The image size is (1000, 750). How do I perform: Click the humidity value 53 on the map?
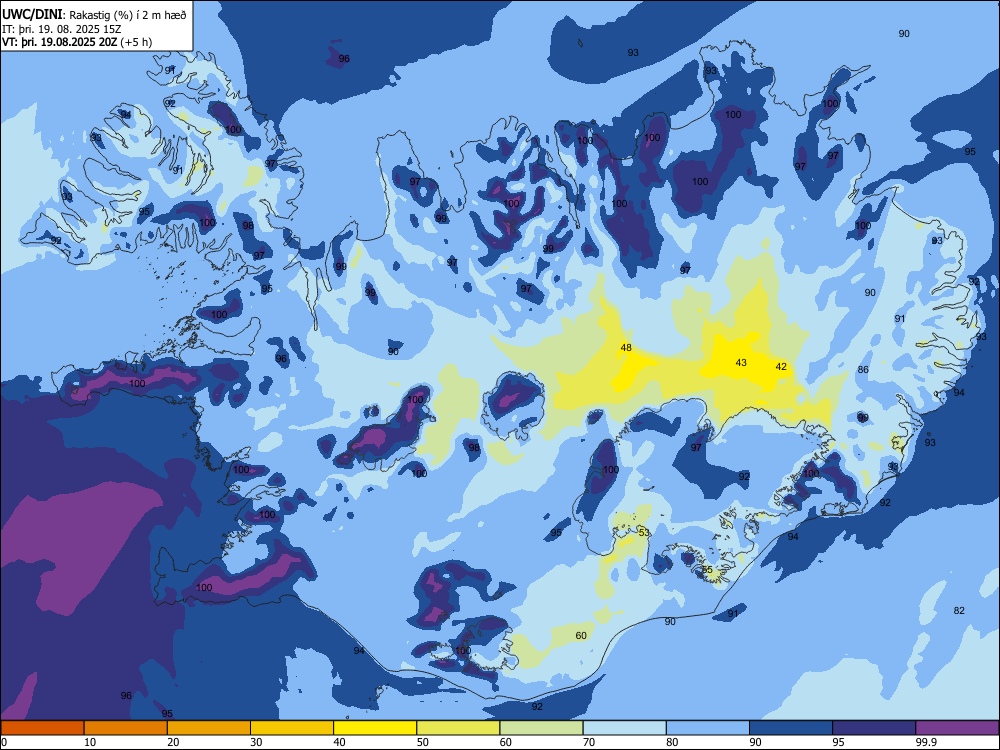644,533
